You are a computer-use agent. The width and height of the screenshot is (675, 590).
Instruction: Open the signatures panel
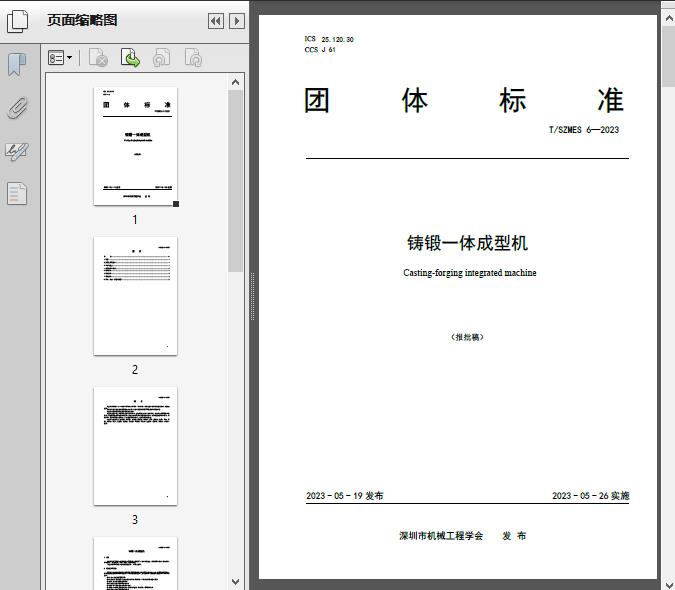[x=17, y=151]
